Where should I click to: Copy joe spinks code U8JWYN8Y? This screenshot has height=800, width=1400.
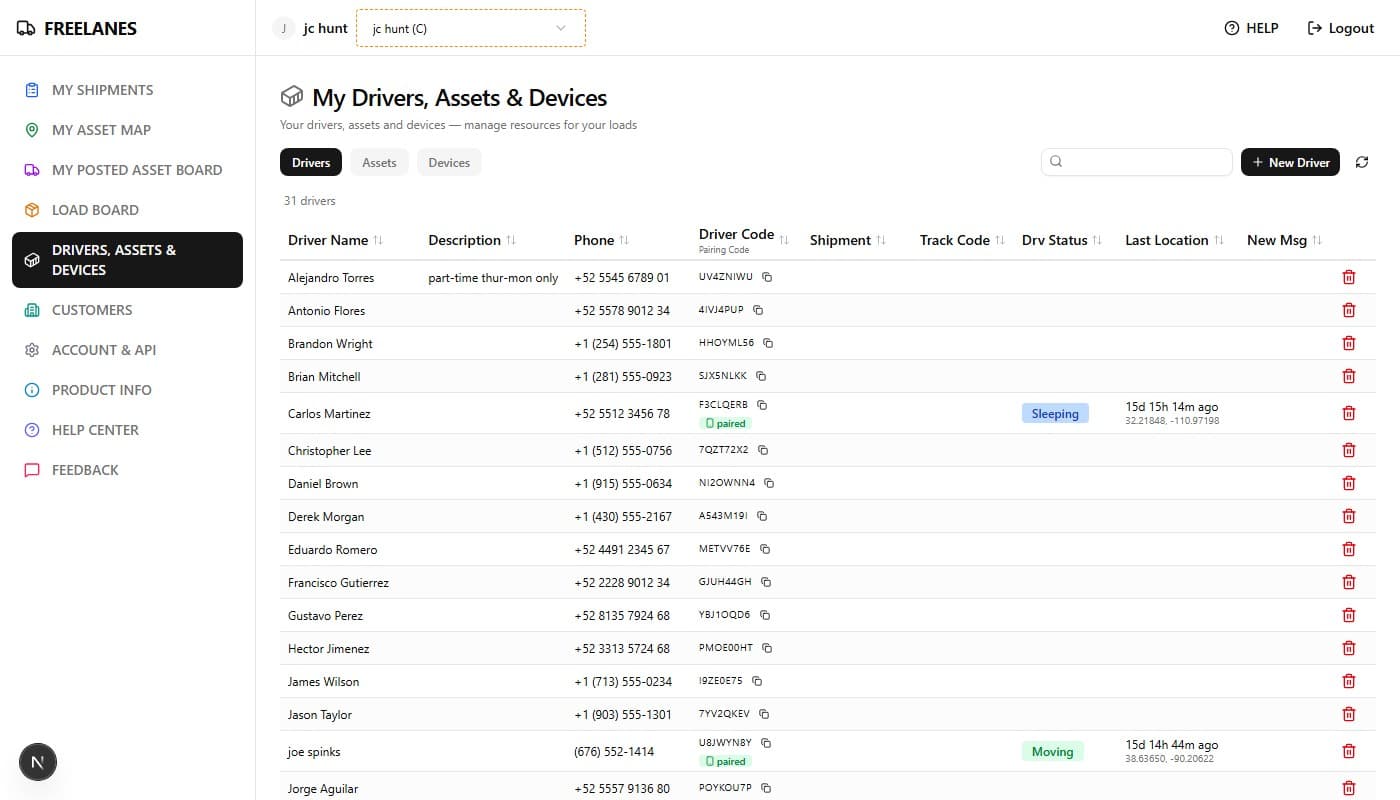[x=766, y=743]
